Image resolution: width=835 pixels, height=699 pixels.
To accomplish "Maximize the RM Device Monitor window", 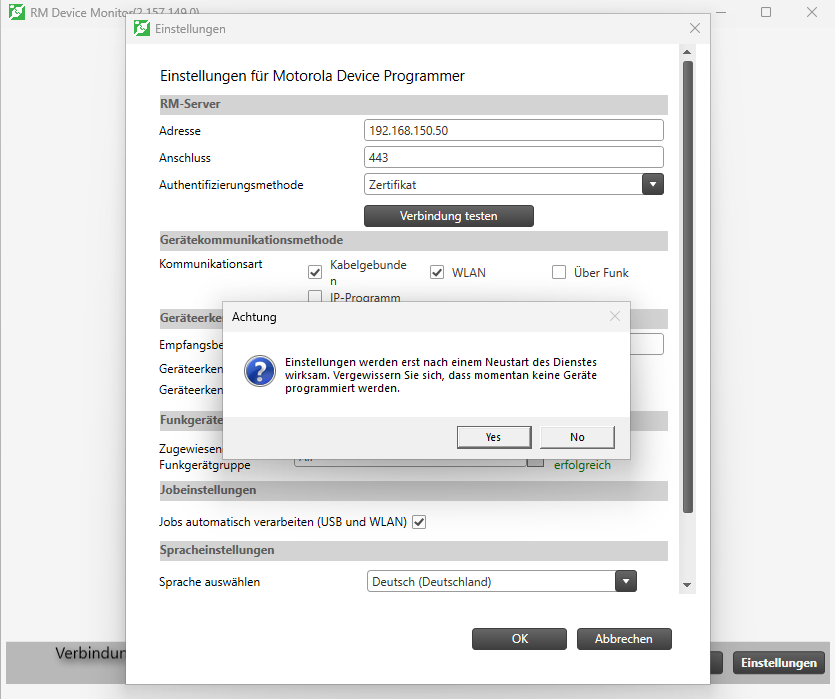I will (x=766, y=12).
